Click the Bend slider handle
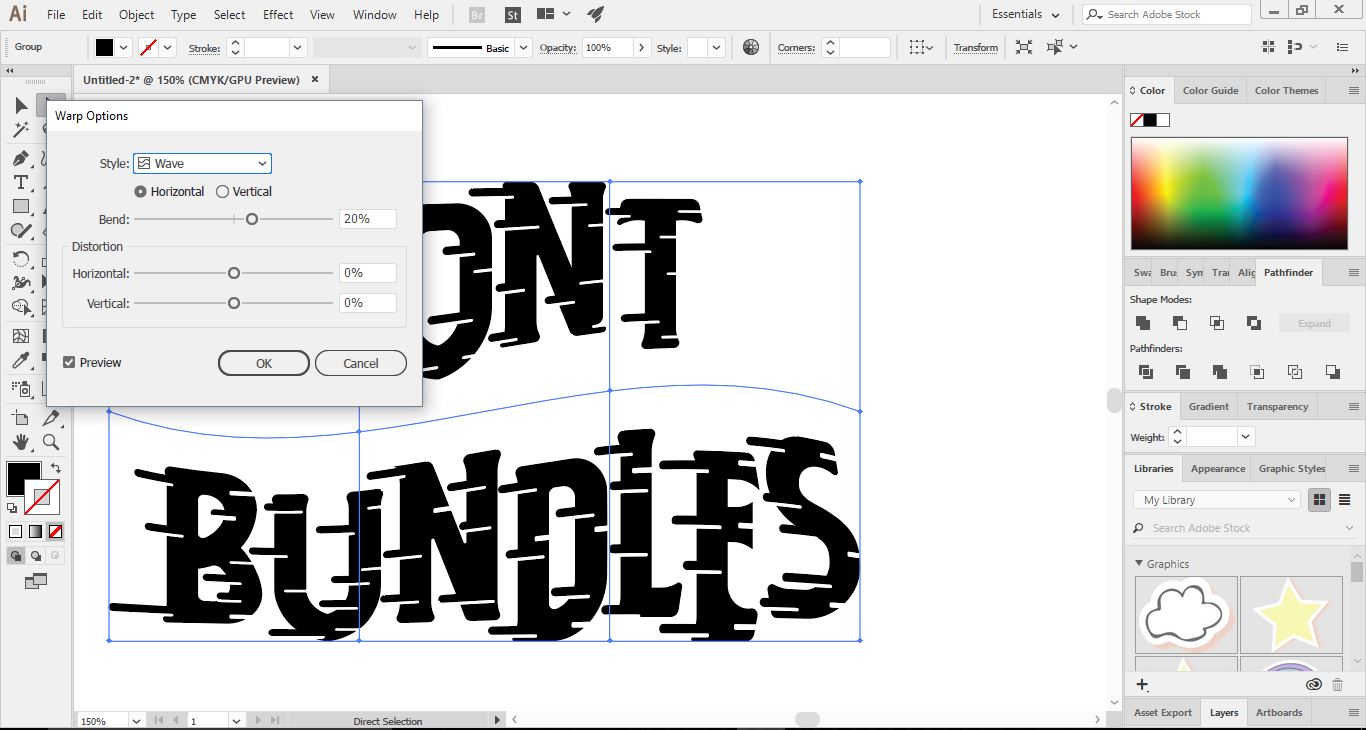This screenshot has width=1366, height=730. pos(252,219)
